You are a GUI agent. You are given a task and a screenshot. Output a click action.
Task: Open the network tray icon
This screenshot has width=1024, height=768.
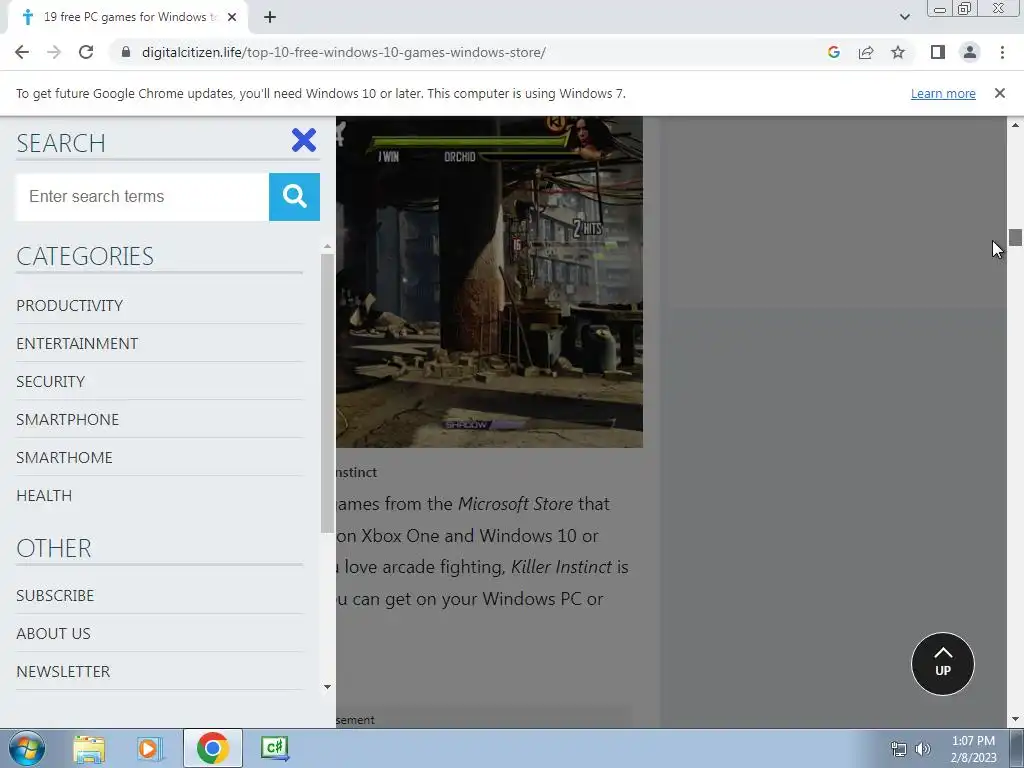point(899,749)
